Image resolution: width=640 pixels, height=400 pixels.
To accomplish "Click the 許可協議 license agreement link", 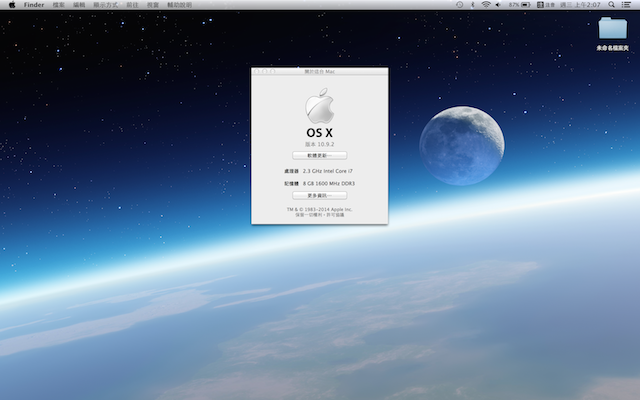I will click(x=335, y=215).
